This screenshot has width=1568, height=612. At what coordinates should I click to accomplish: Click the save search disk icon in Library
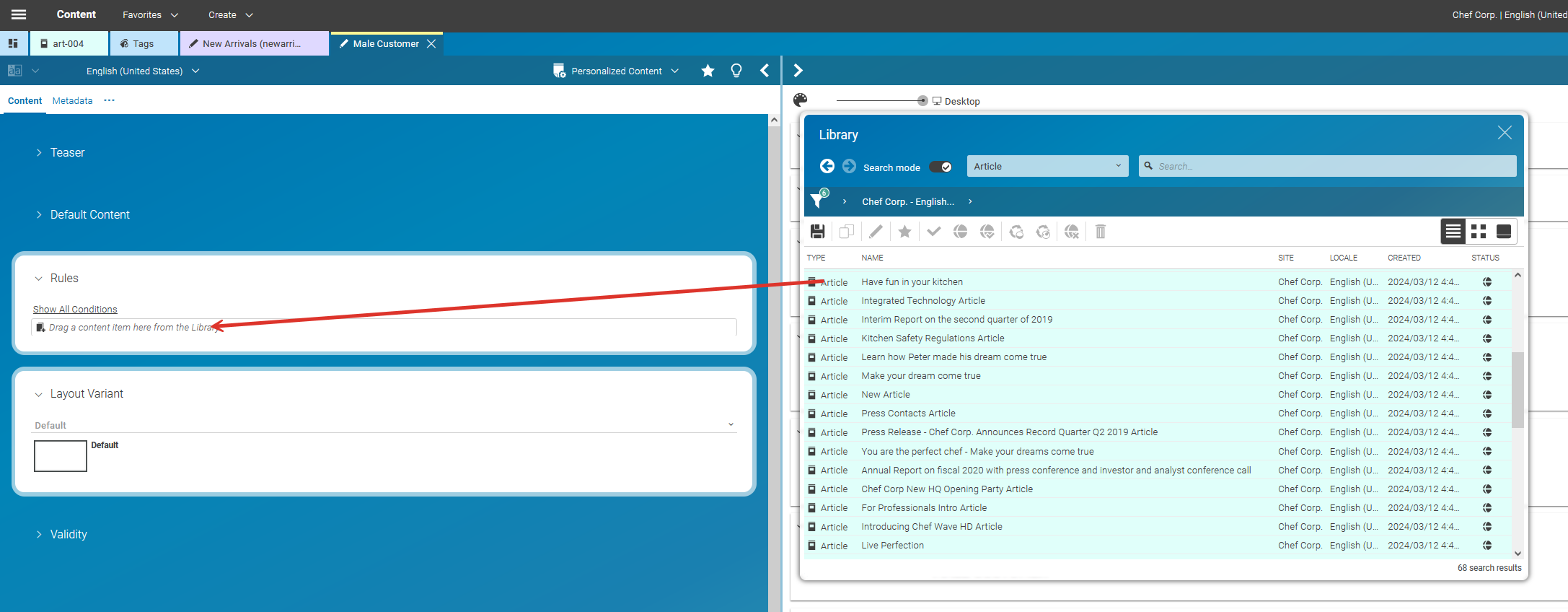[817, 232]
